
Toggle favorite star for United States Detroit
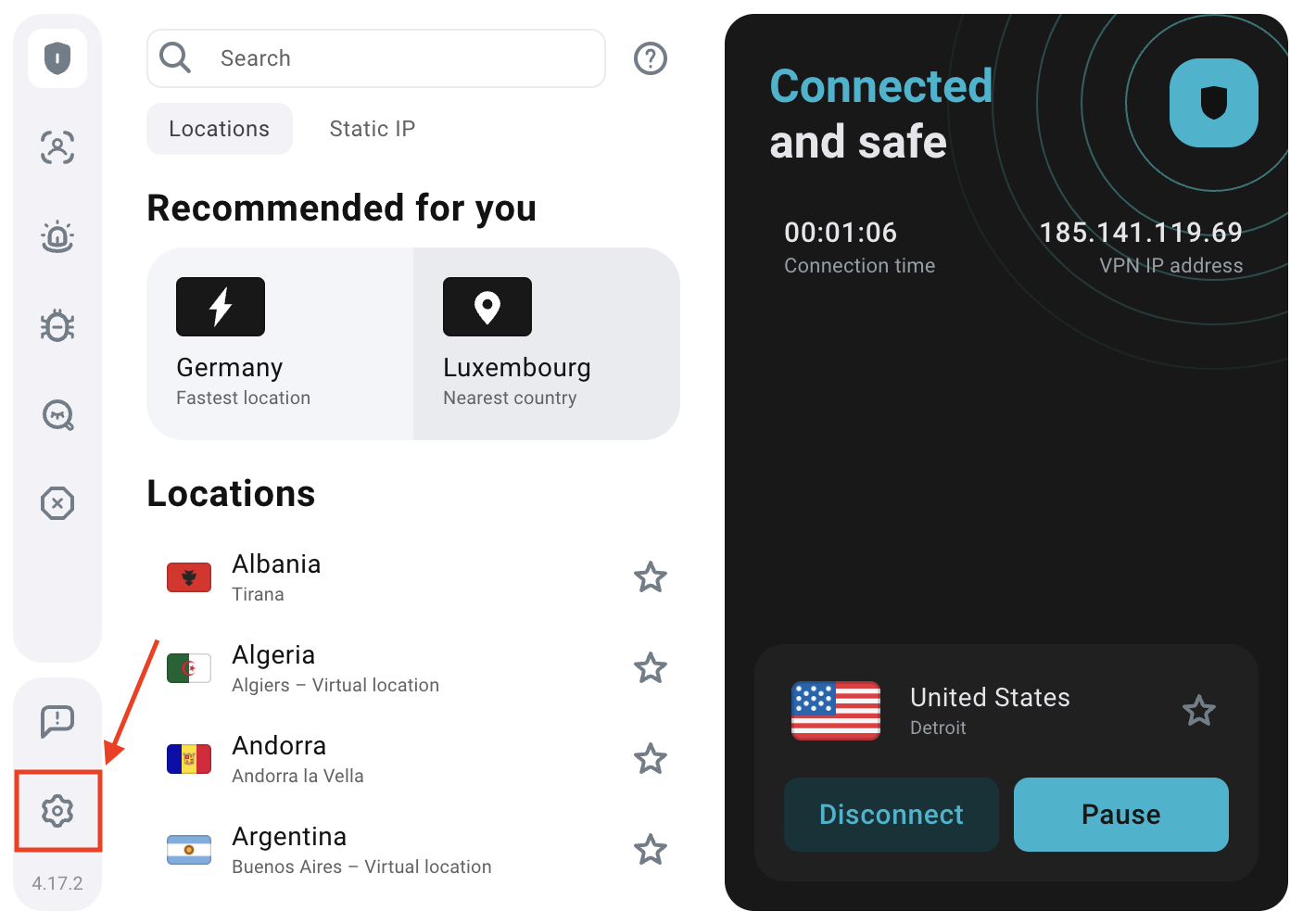[1199, 711]
